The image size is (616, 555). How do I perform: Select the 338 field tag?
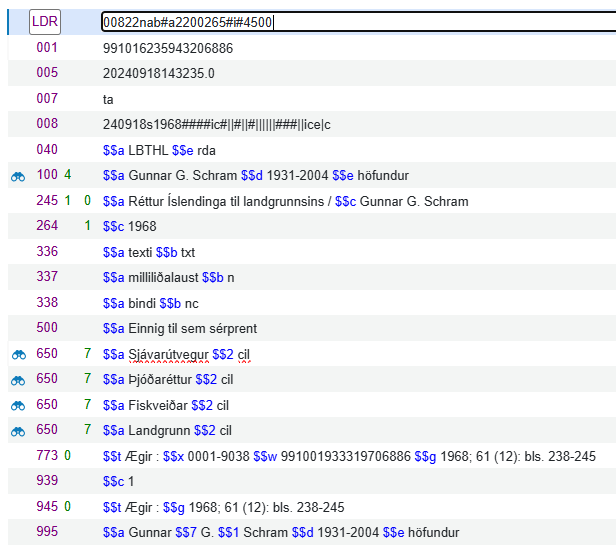47,302
